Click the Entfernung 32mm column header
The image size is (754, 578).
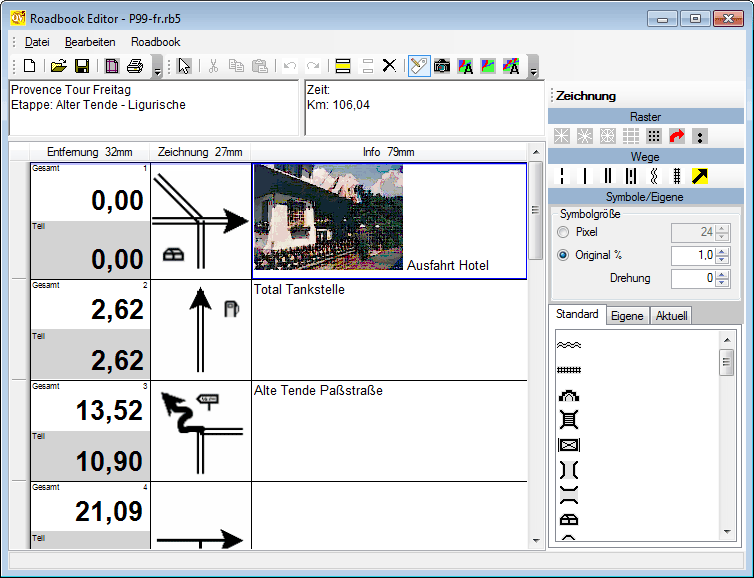pyautogui.click(x=90, y=152)
